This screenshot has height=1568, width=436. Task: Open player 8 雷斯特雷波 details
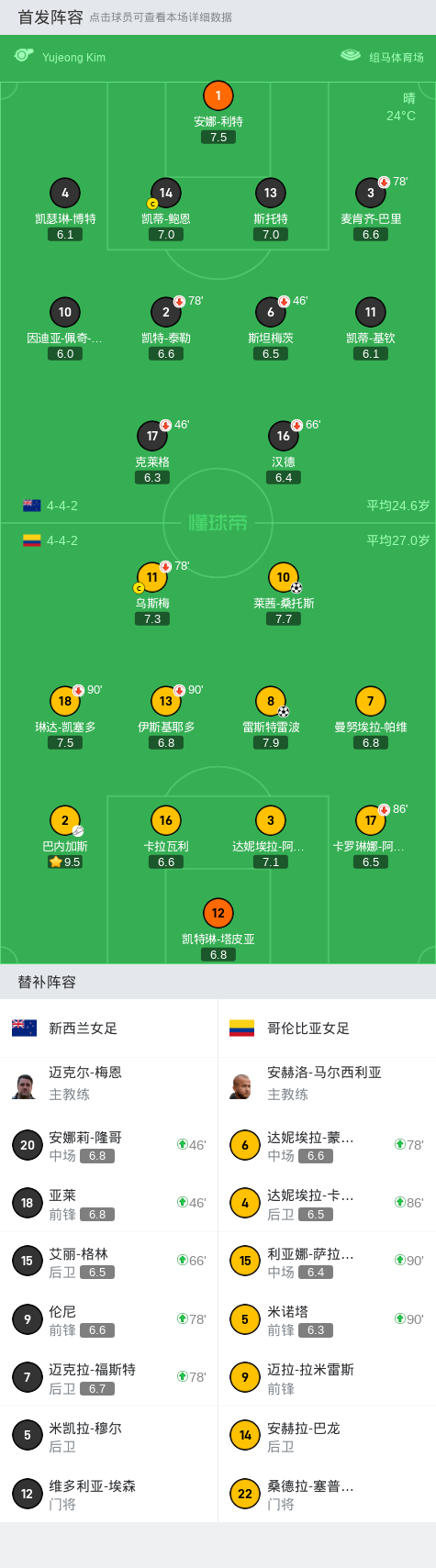tap(271, 701)
